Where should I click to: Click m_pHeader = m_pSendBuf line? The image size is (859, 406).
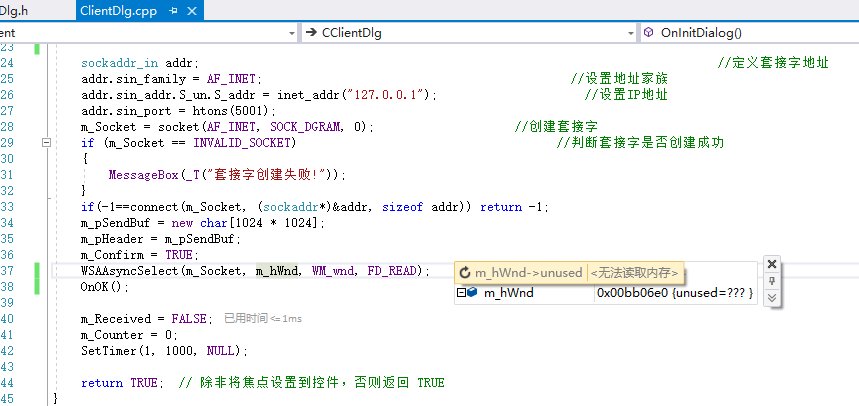[x=161, y=239]
